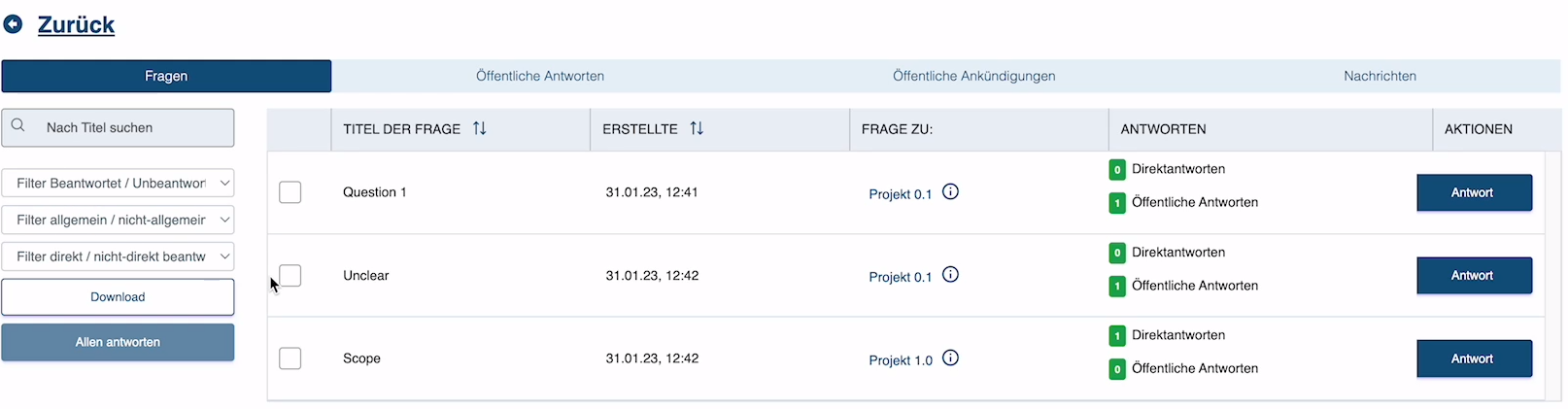The height and width of the screenshot is (409, 1568).
Task: Sort by Erstellte date arrows
Action: click(x=697, y=128)
